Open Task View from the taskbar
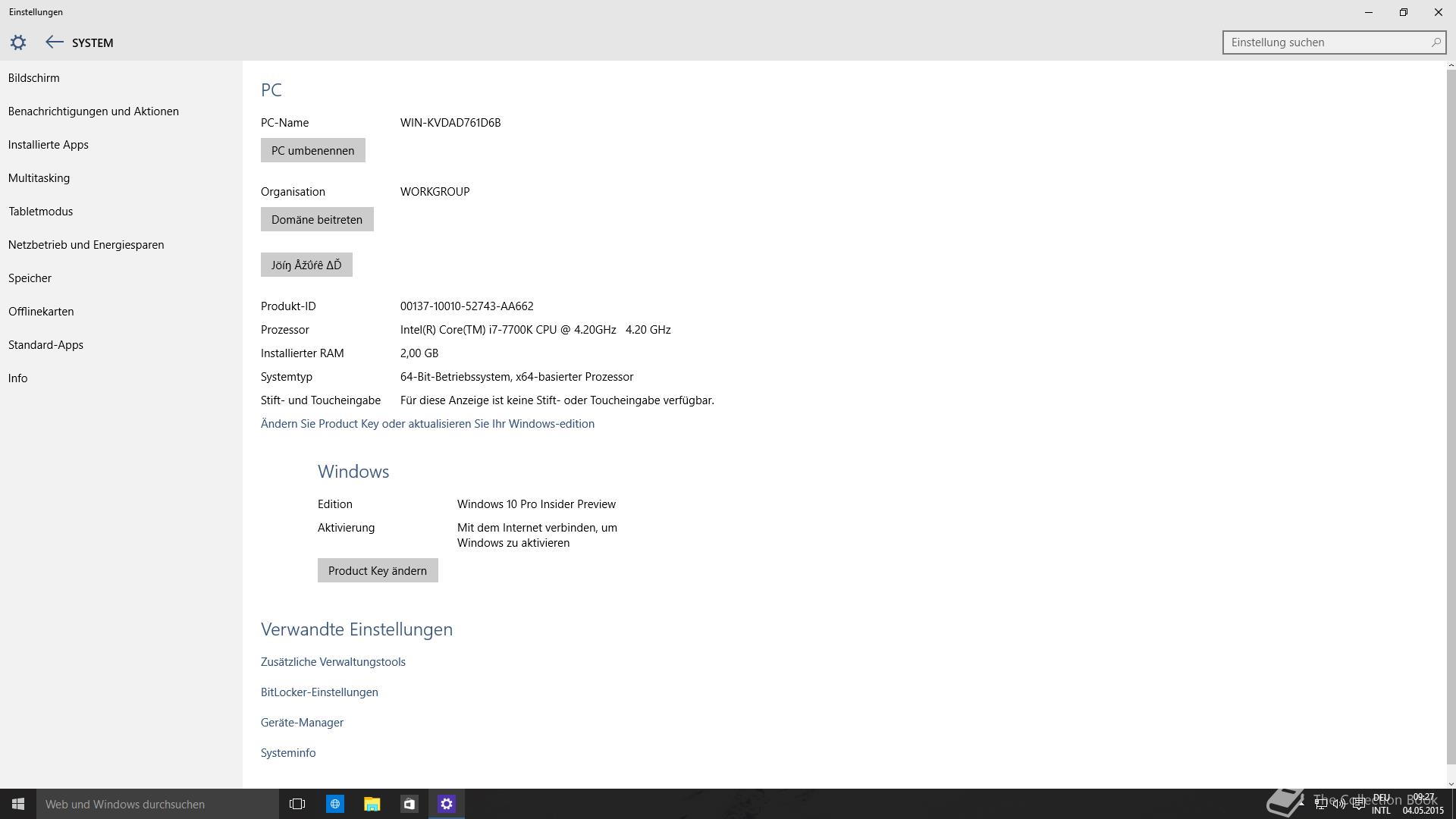Image resolution: width=1456 pixels, height=819 pixels. (297, 804)
